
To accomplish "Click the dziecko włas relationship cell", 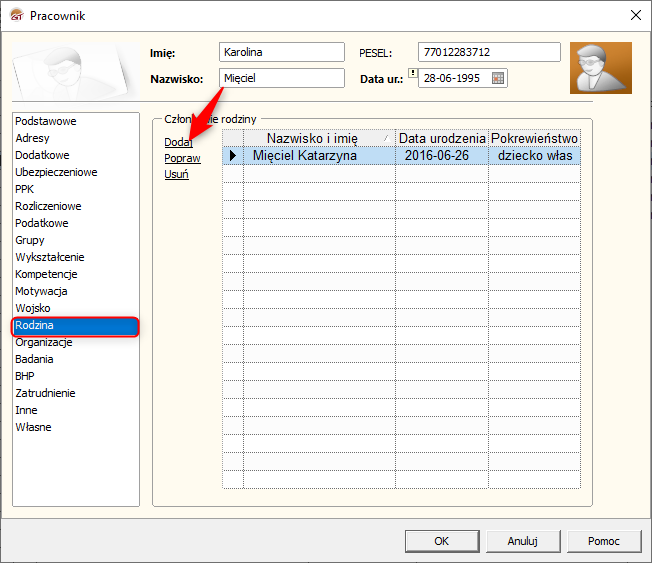I will [x=534, y=156].
